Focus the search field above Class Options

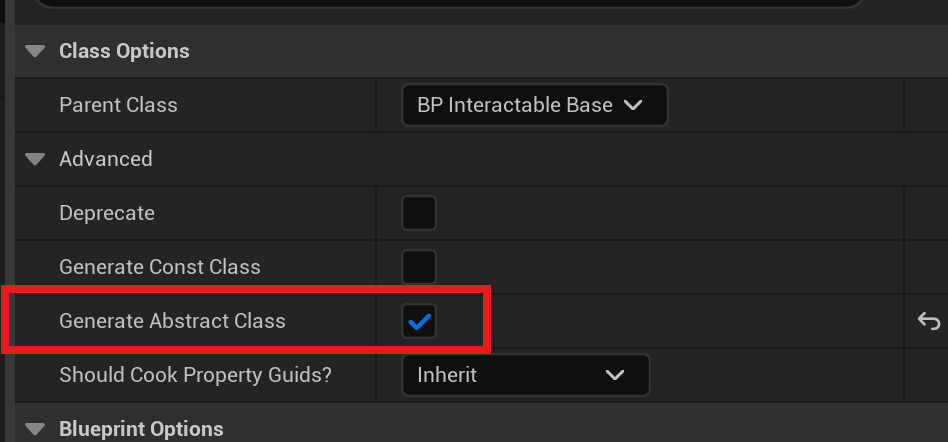[447, 4]
